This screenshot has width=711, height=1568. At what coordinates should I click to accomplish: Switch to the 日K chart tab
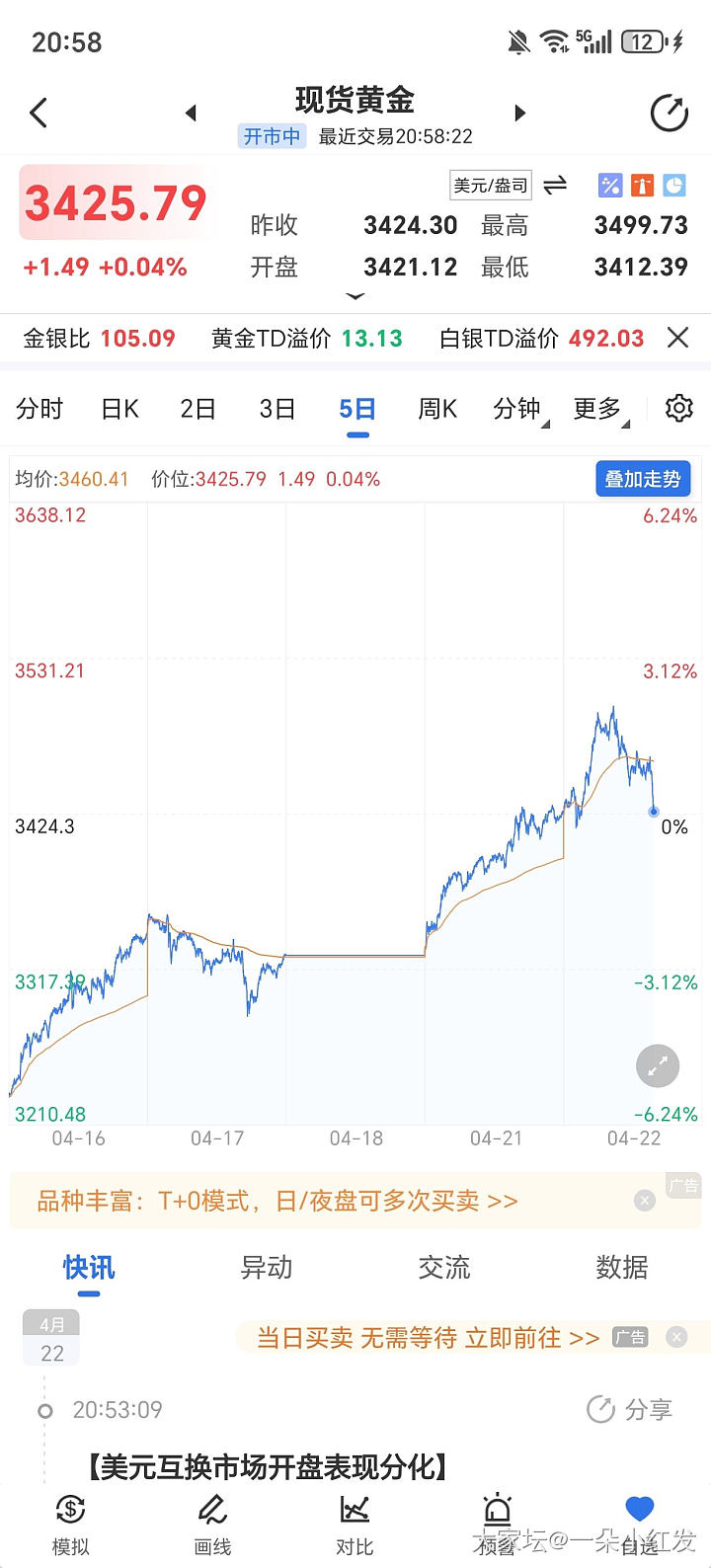[x=119, y=409]
